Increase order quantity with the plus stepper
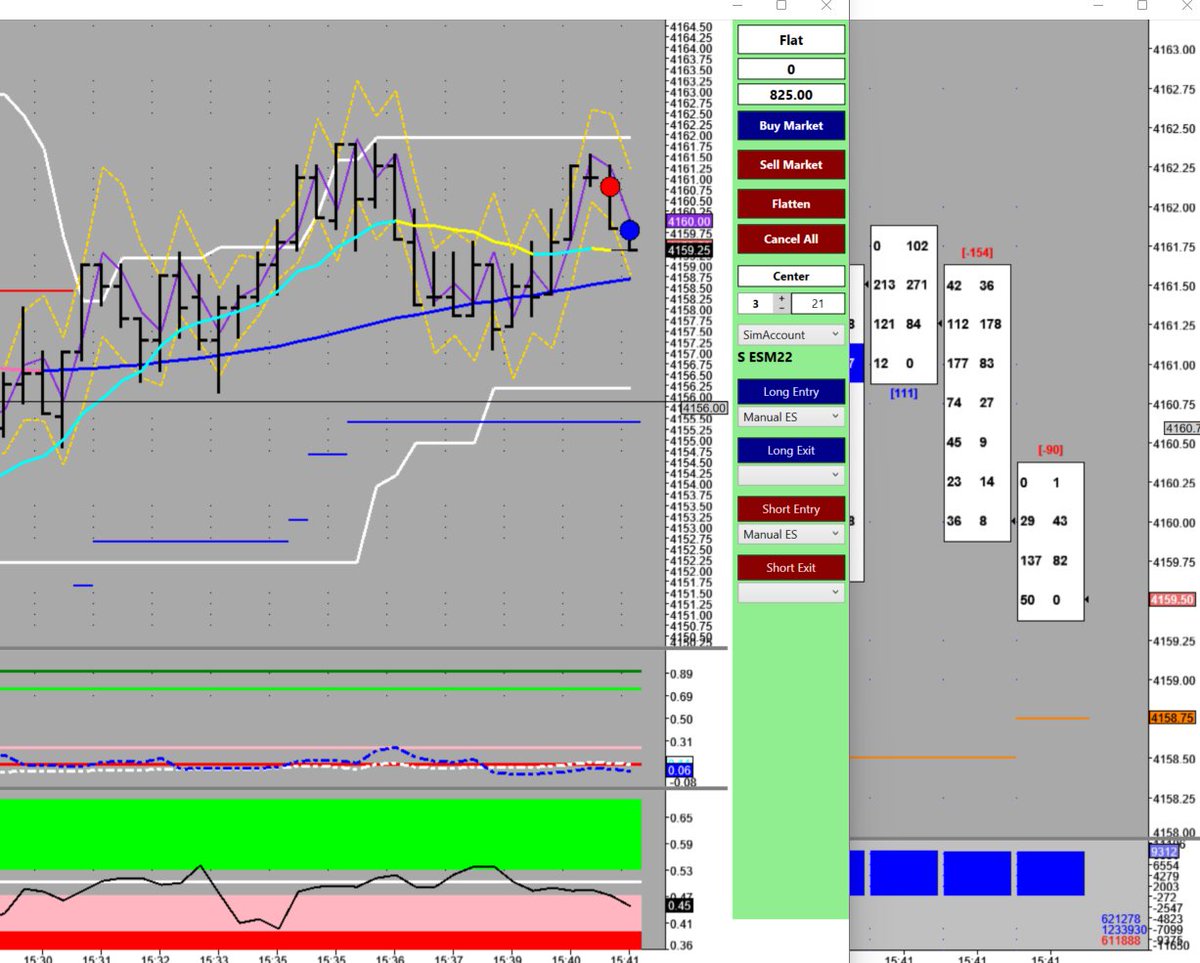Viewport: 1200px width, 963px height. tap(781, 299)
